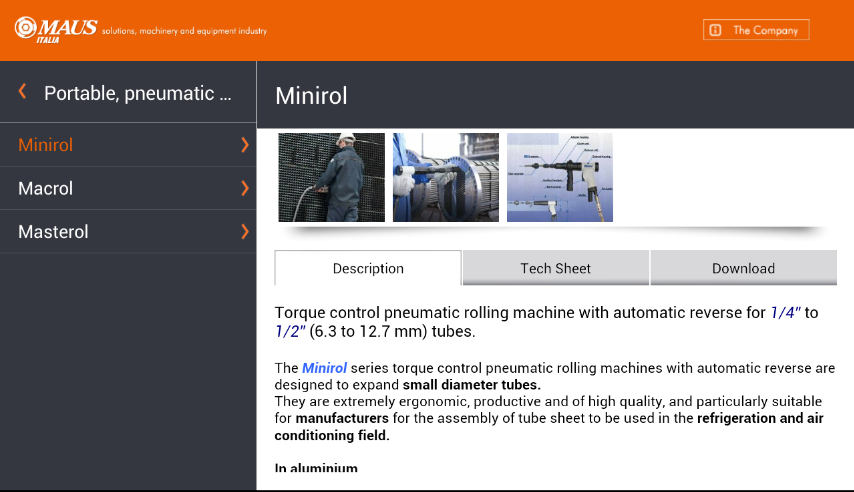Click the Minirol page title

pyautogui.click(x=311, y=96)
